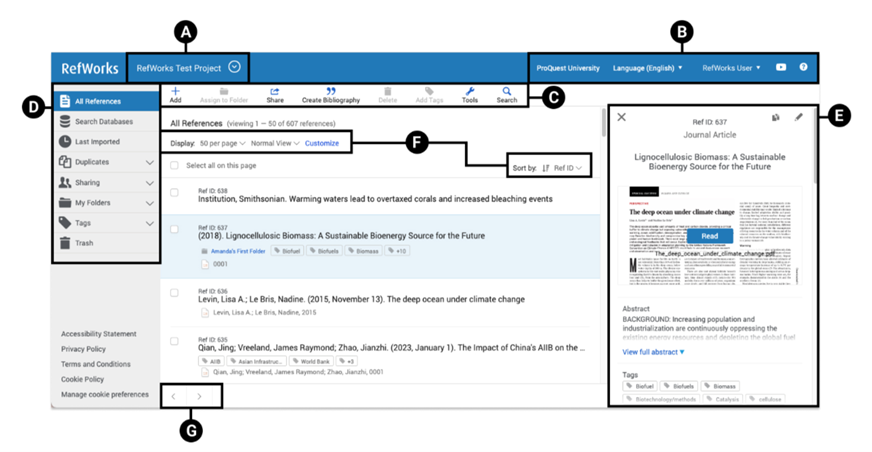Expand the Duplicates sidebar section
The height and width of the screenshot is (452, 872).
tap(150, 162)
